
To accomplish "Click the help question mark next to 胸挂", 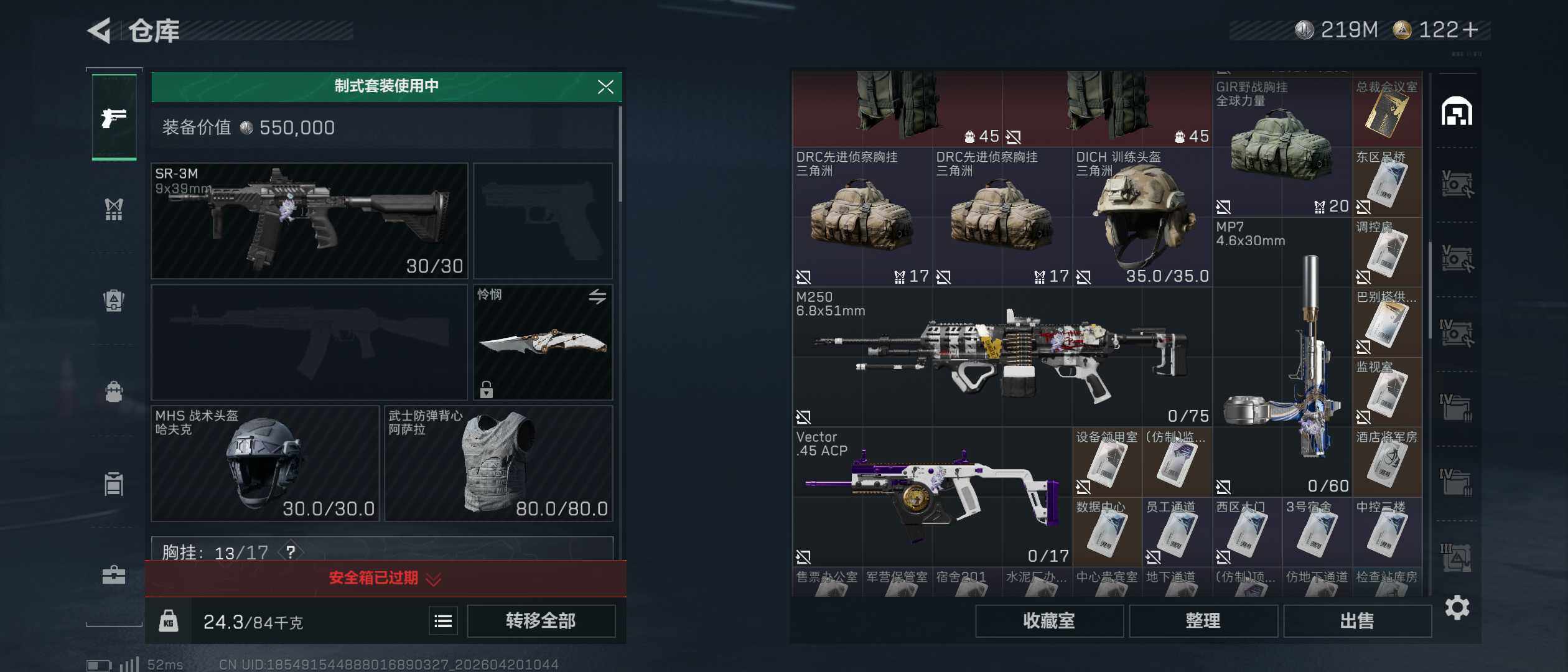I will click(291, 551).
